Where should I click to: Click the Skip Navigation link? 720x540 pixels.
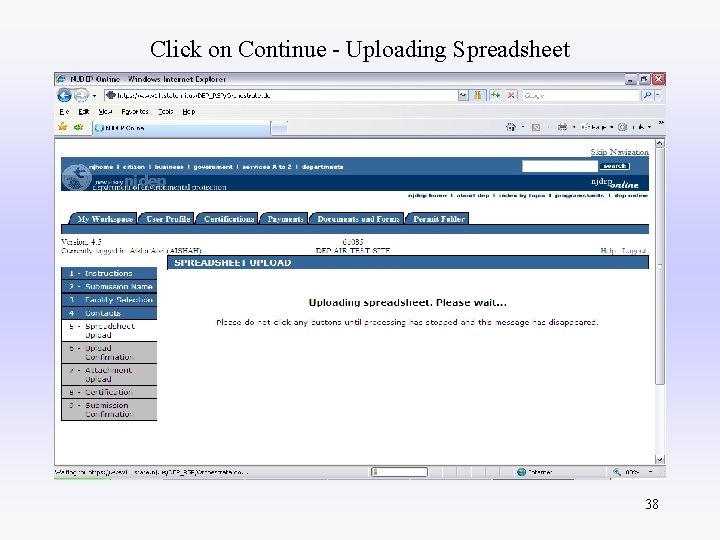coord(619,152)
